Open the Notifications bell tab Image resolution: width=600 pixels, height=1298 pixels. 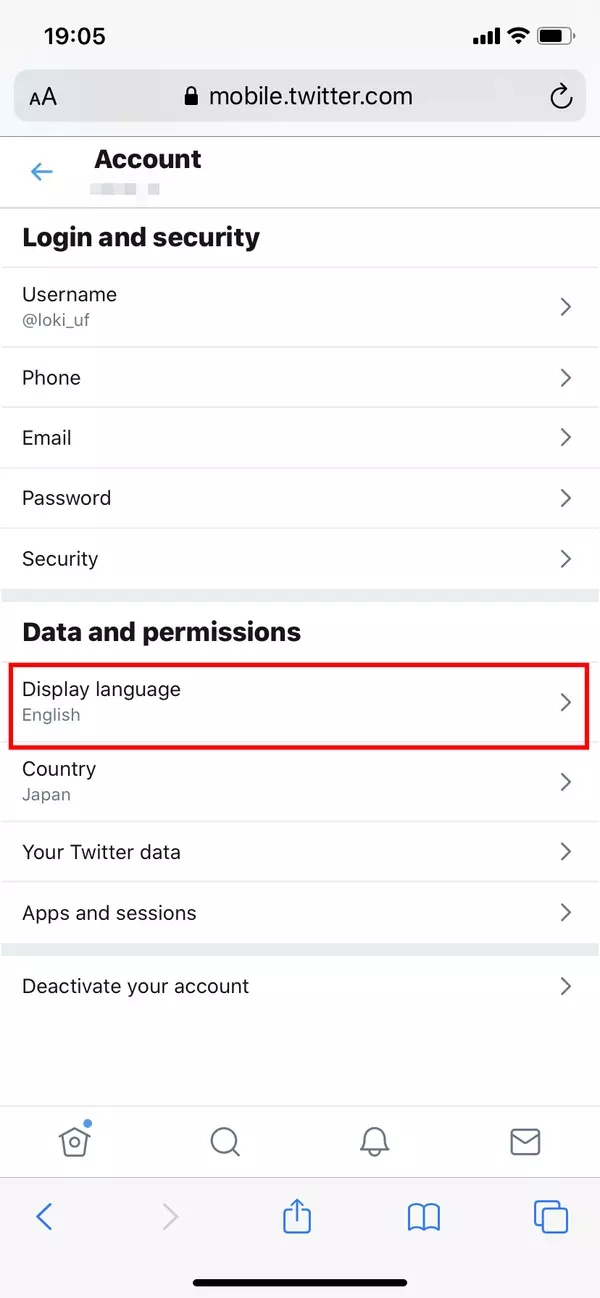pyautogui.click(x=375, y=1141)
